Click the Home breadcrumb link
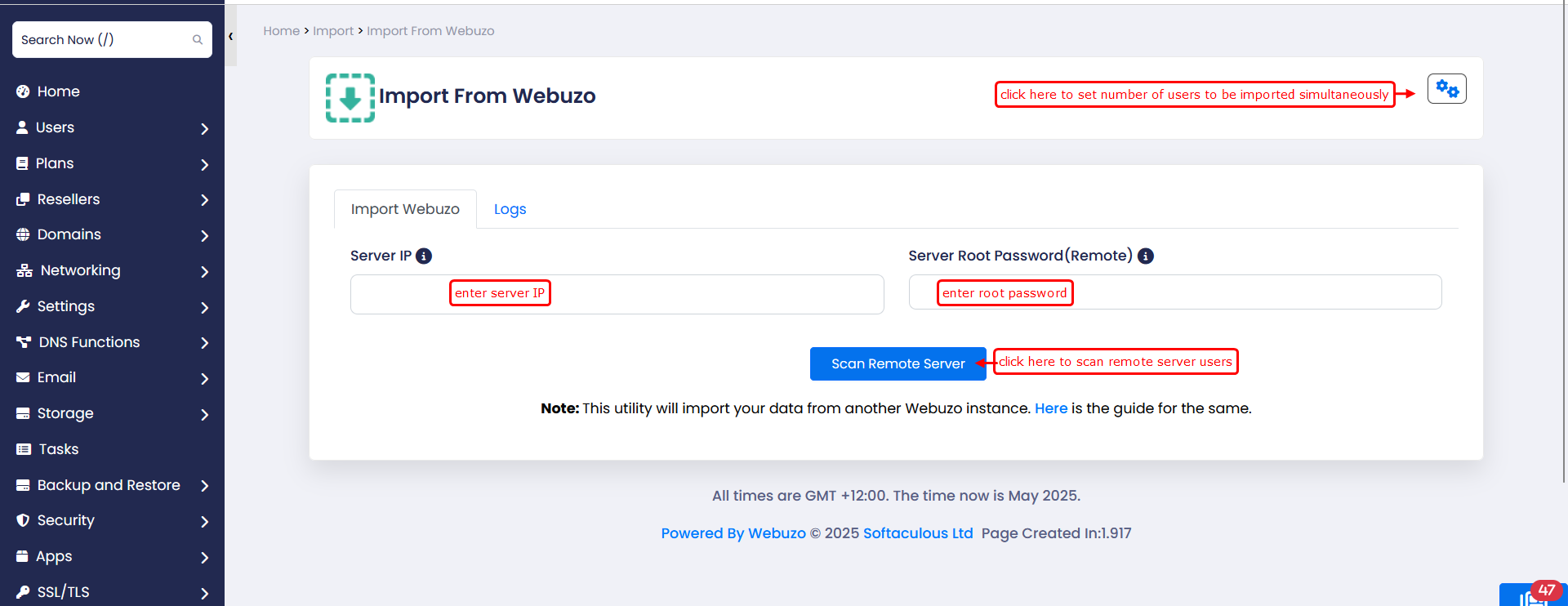This screenshot has width=1568, height=606. point(281,31)
